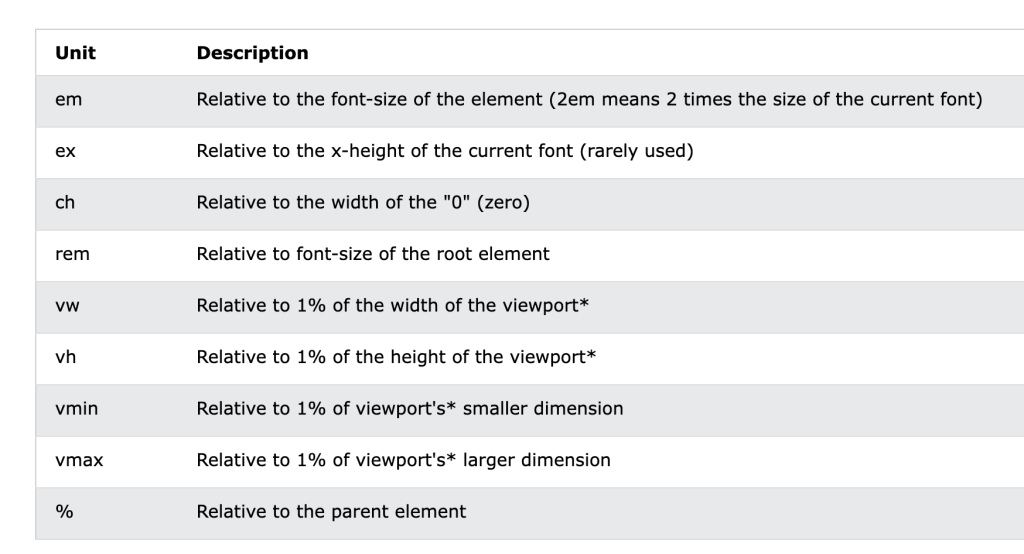Click the height of the viewport description
Screen dimensions: 1024x554
tap(396, 358)
